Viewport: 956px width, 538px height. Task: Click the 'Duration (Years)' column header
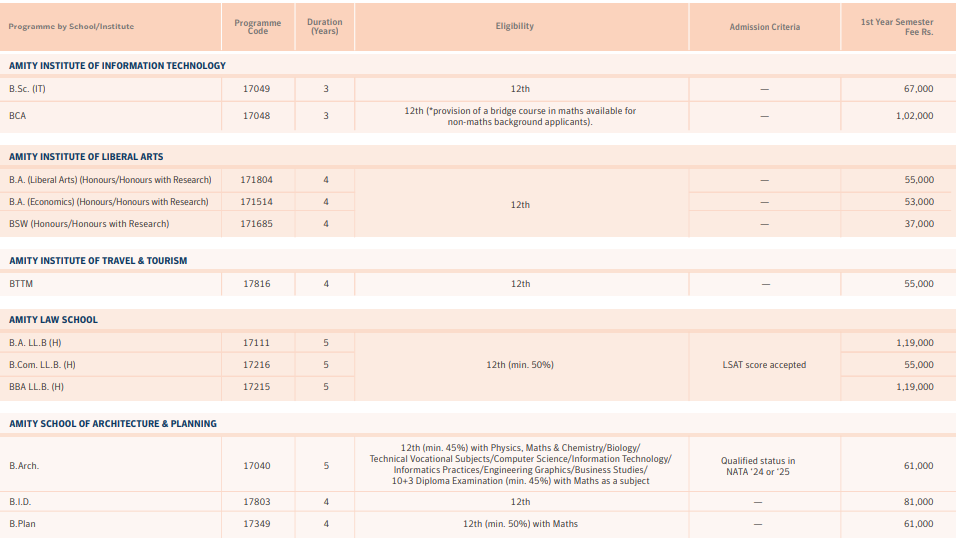325,26
